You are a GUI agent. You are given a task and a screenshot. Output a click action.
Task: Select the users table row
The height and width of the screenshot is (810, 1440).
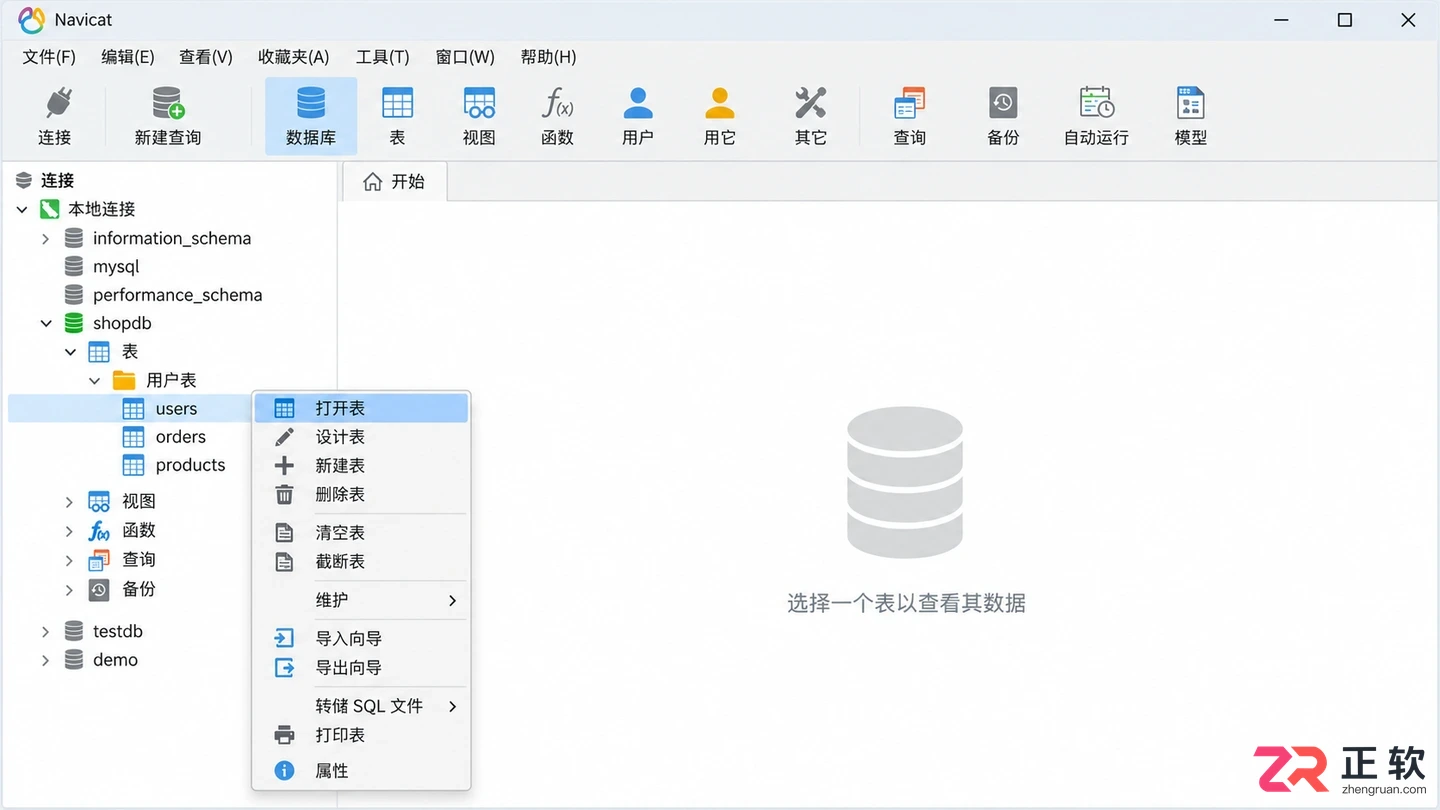[129, 408]
